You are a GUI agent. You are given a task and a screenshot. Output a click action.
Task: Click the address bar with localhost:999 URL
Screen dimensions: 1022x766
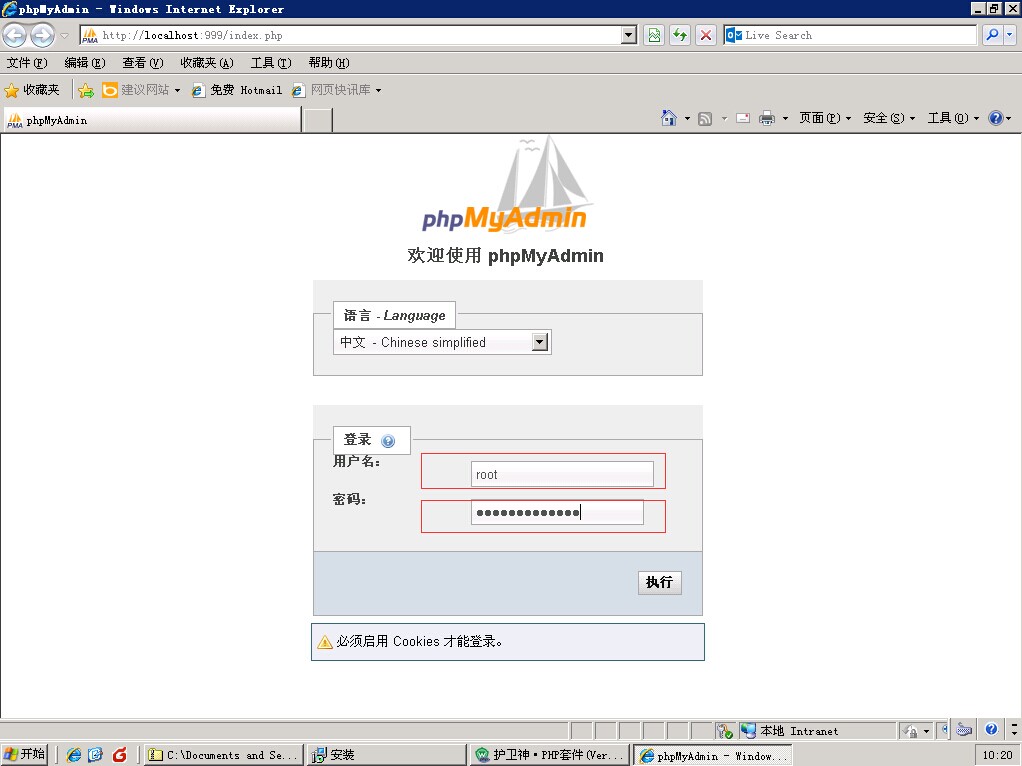351,35
